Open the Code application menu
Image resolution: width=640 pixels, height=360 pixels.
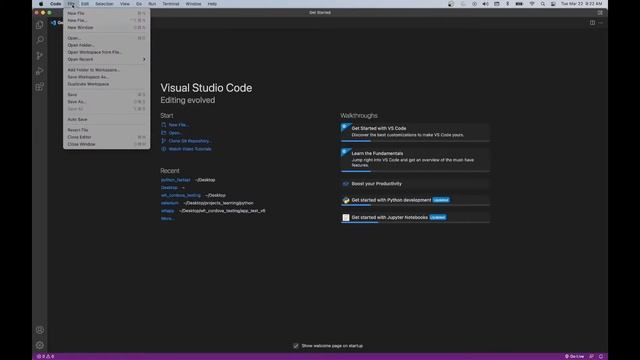point(56,4)
